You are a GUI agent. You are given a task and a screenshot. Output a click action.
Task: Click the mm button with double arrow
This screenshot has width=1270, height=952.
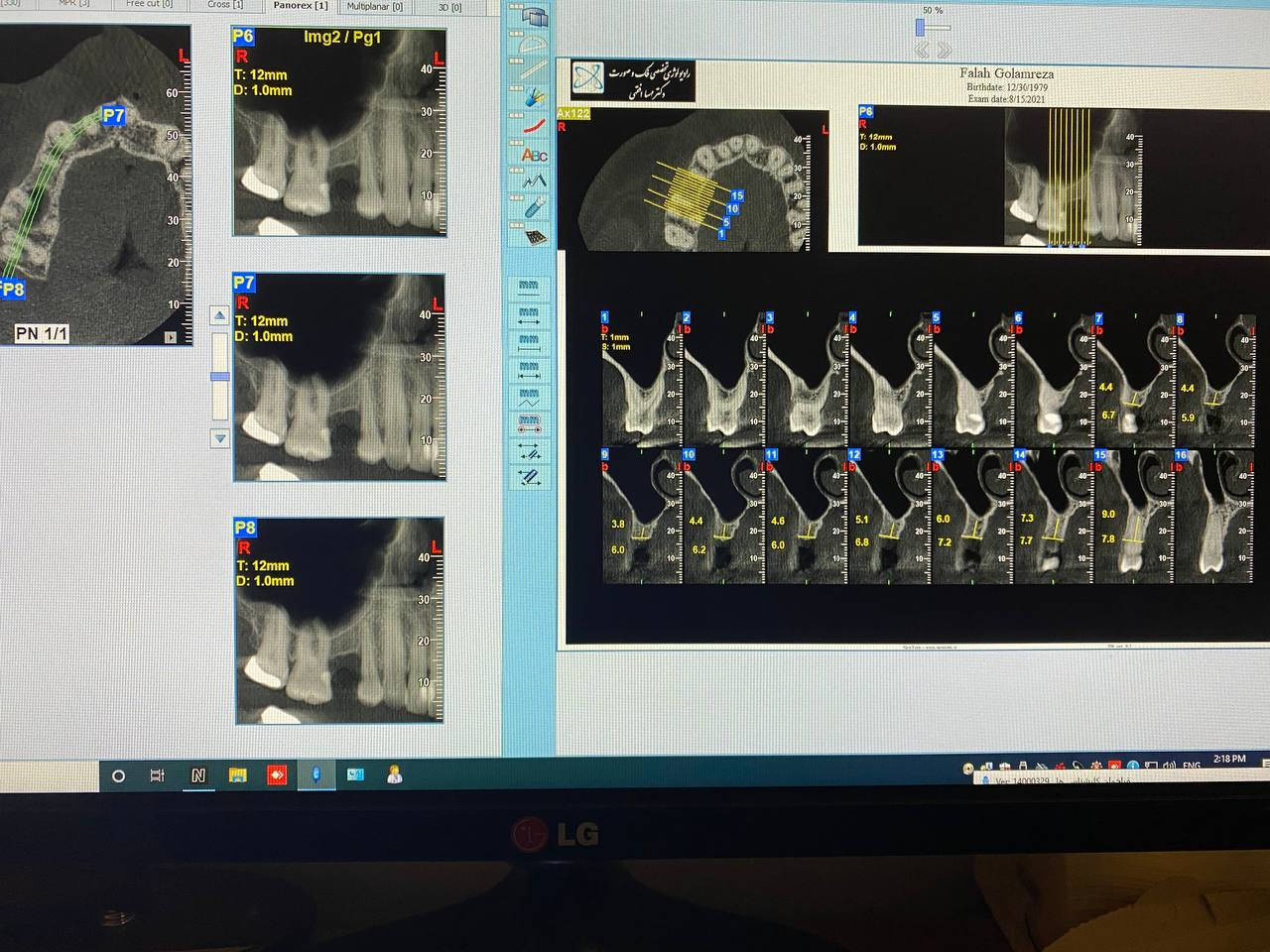(x=529, y=314)
